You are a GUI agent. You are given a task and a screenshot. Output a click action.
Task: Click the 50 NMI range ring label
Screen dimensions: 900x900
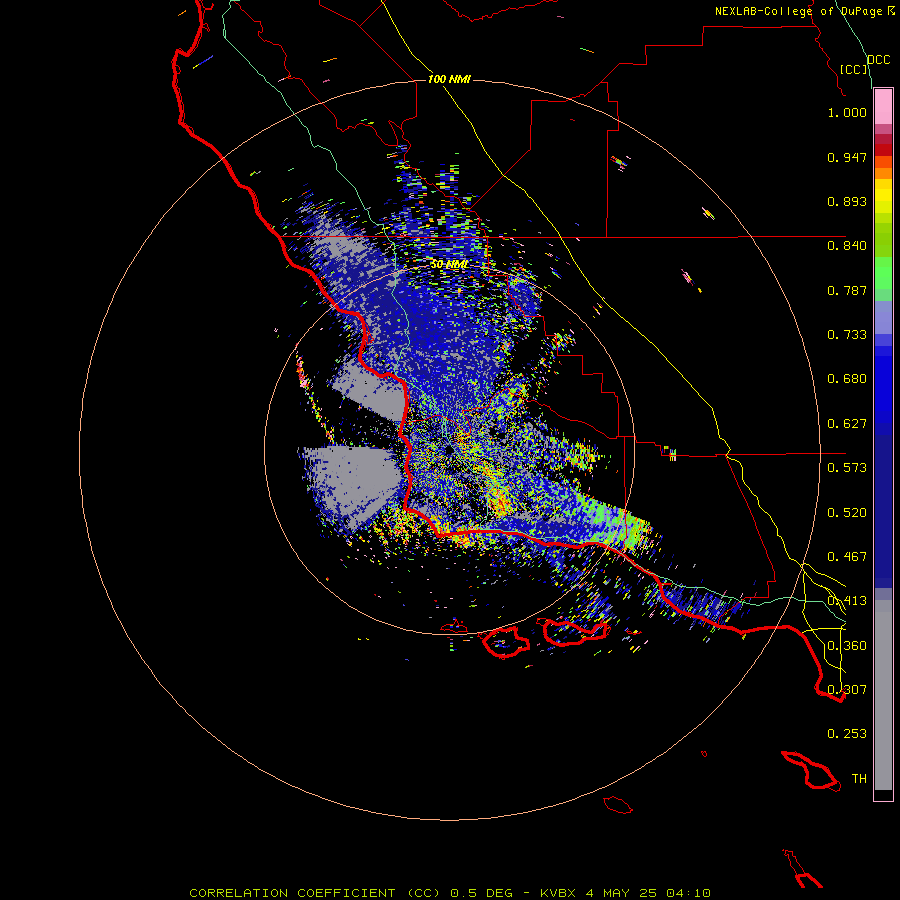(x=449, y=265)
